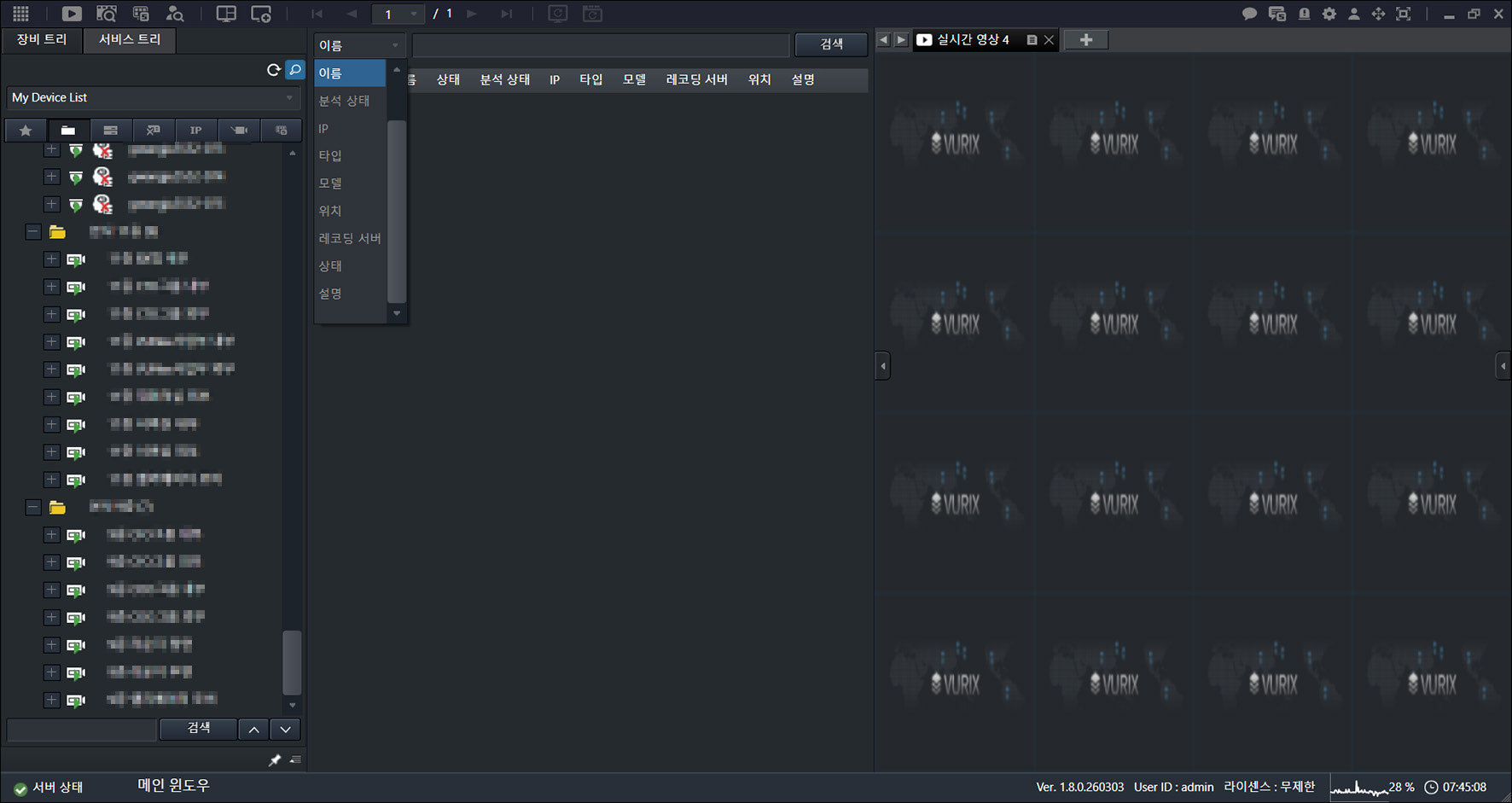Screen dimensions: 1512x803
Task: Toggle the full screen icon
Action: tap(1403, 14)
